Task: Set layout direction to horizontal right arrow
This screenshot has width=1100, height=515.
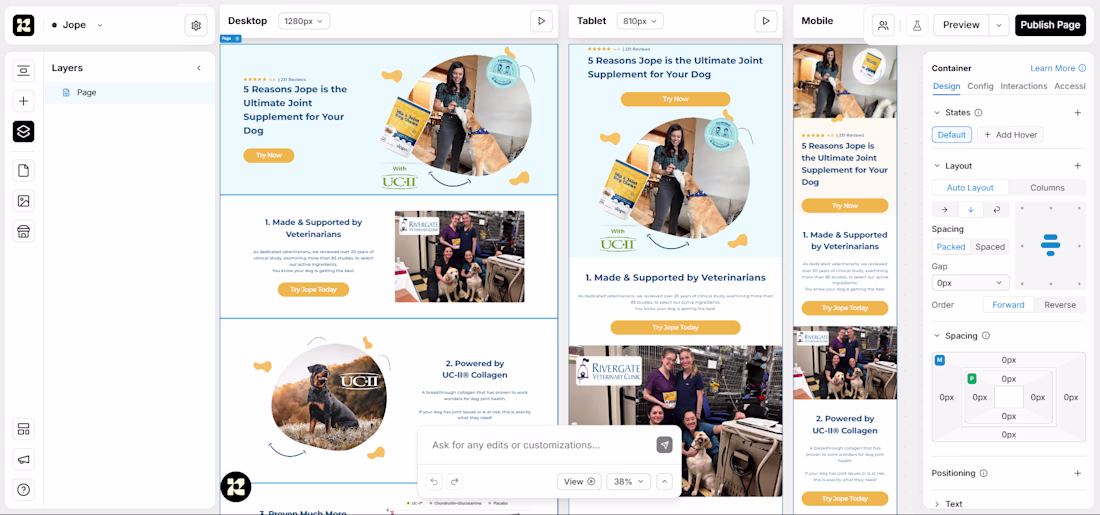Action: (944, 210)
